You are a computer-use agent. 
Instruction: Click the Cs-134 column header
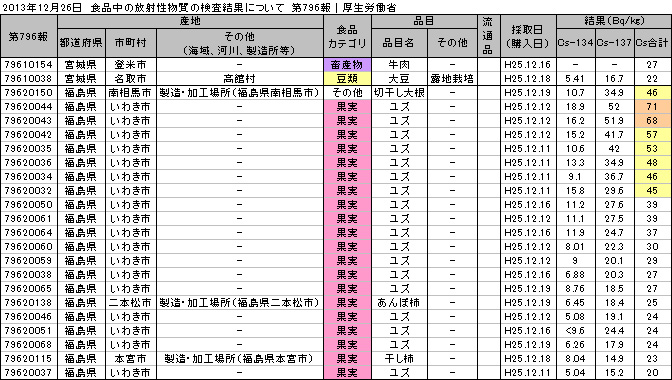(575, 43)
